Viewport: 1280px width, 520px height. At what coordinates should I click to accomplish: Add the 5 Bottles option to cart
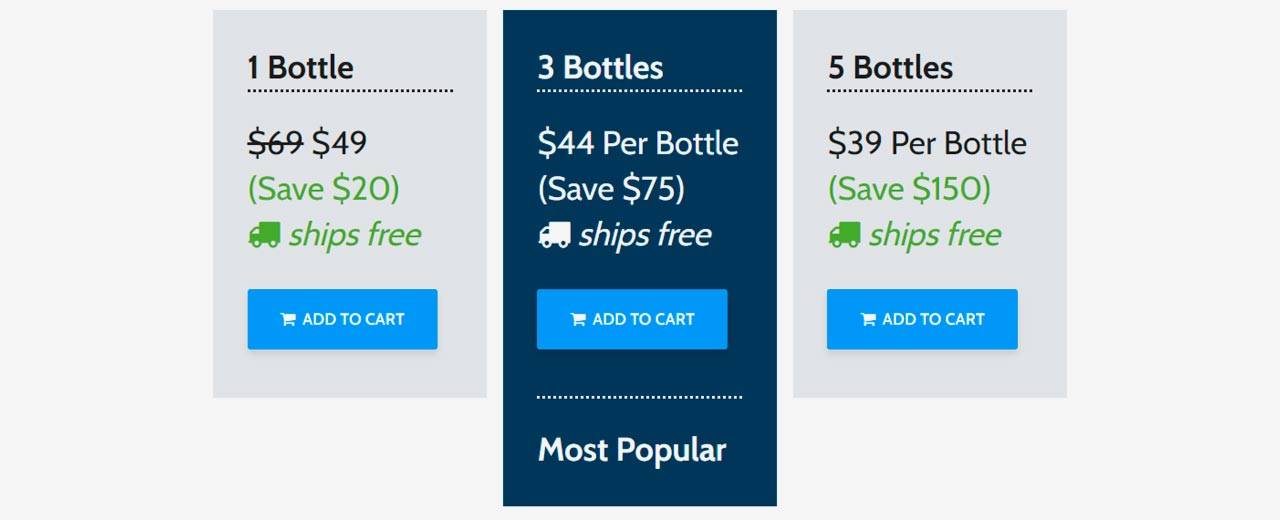(x=922, y=319)
